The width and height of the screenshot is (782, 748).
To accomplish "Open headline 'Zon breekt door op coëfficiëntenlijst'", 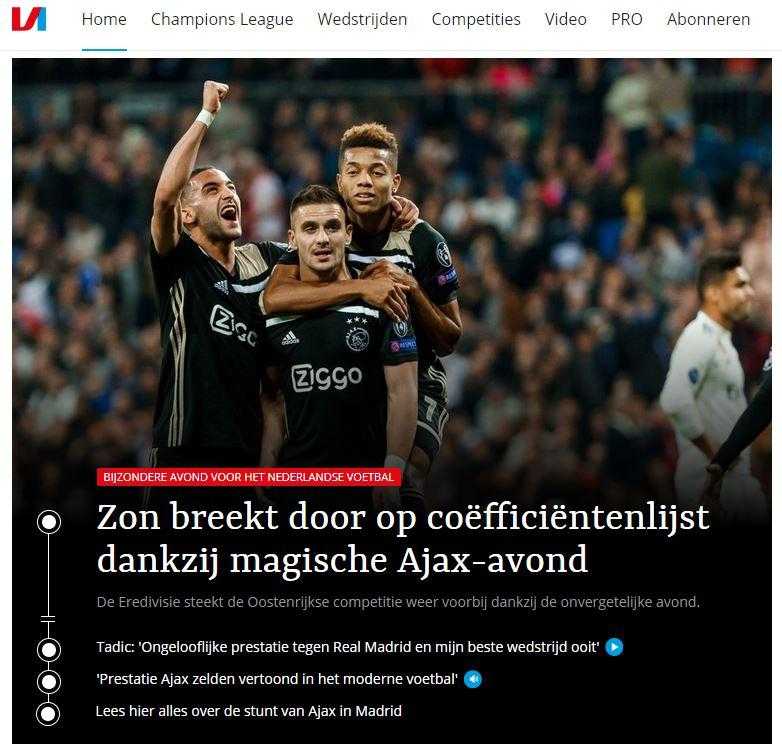I will (x=403, y=539).
